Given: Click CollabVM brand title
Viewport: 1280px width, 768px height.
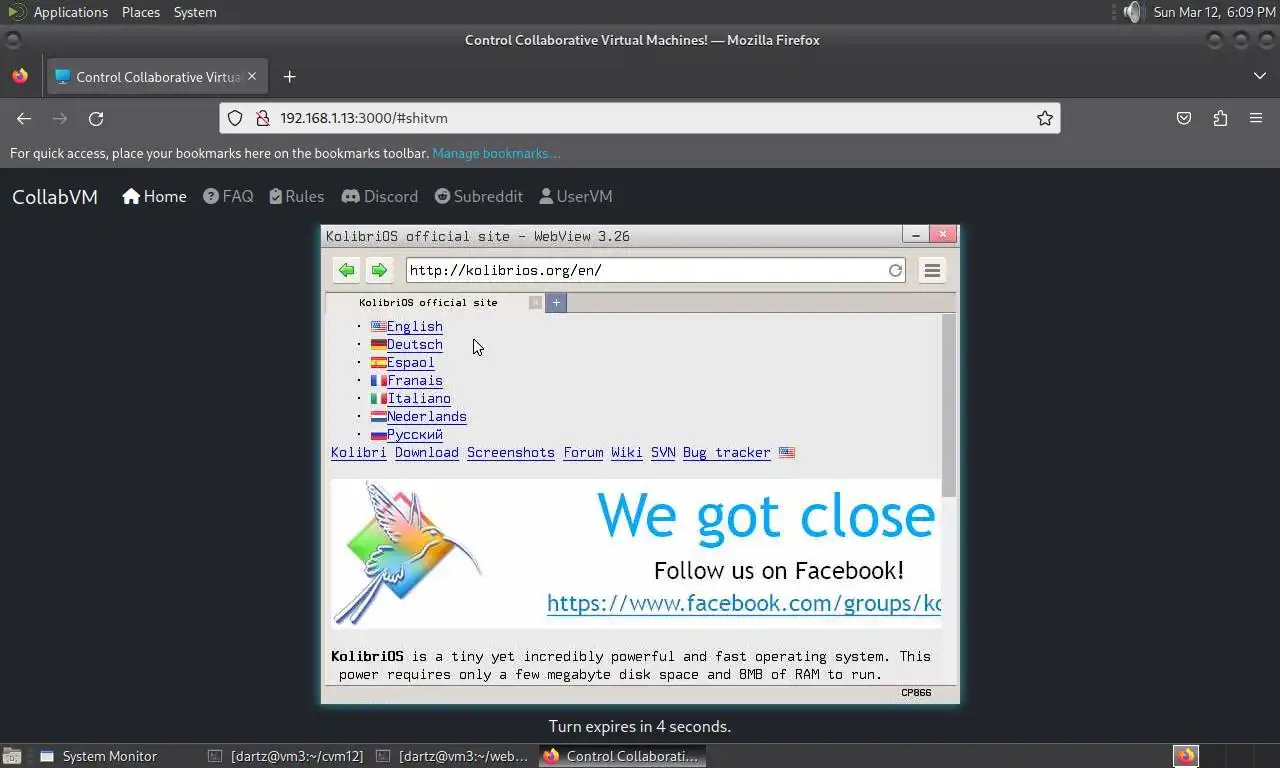Looking at the screenshot, I should coord(55,197).
